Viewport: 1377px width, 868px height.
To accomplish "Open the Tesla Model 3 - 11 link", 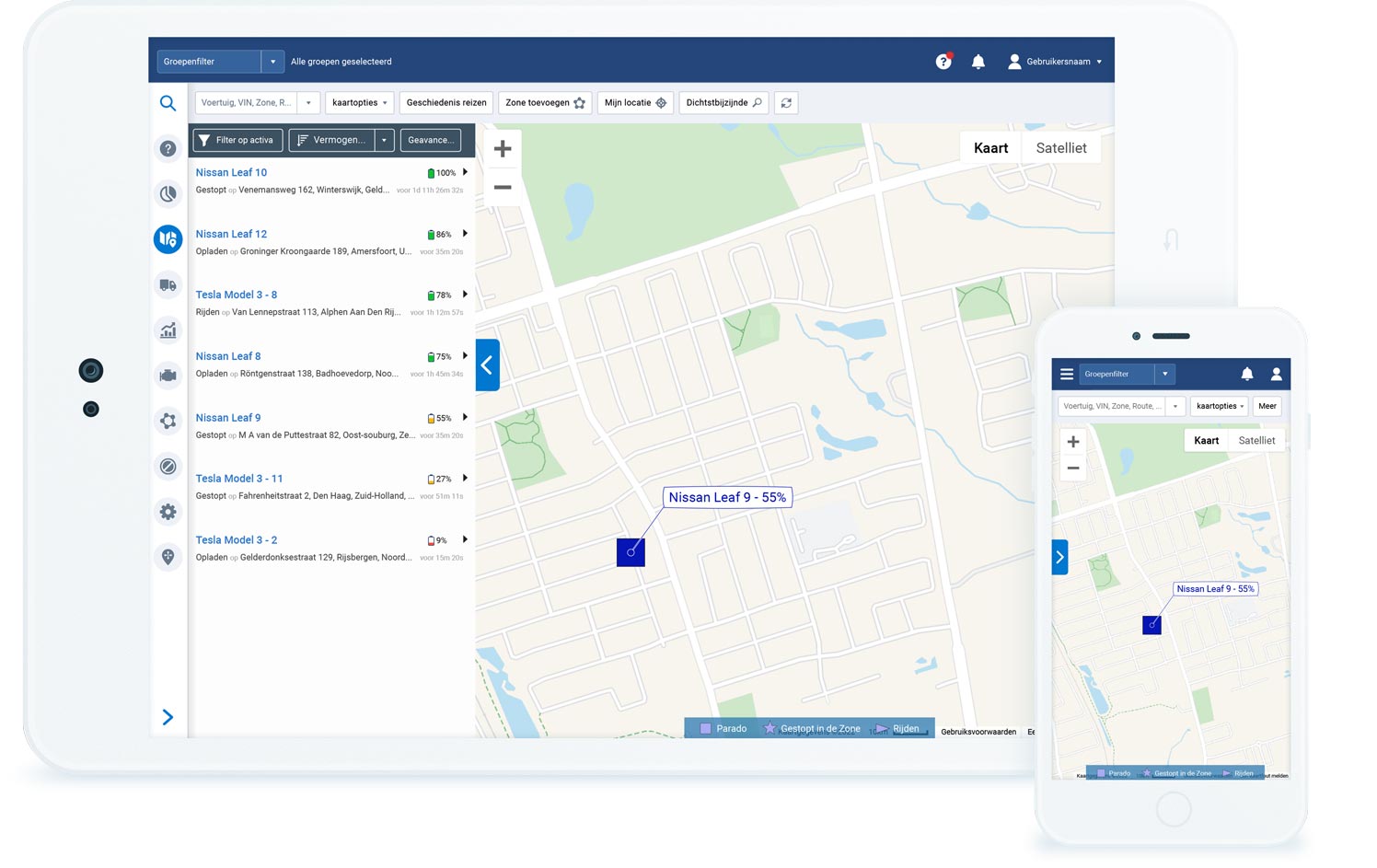I will (x=239, y=479).
